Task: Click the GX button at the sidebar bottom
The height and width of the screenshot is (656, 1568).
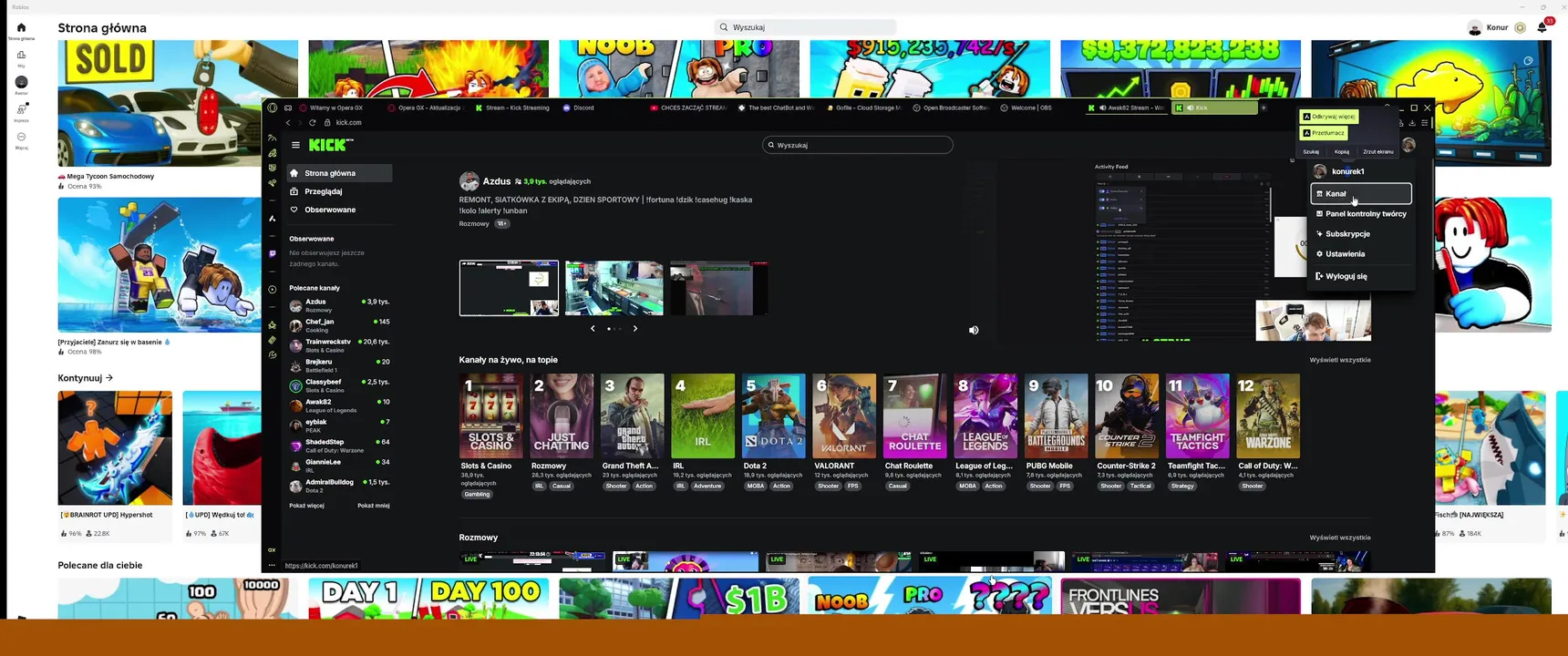Action: [272, 550]
